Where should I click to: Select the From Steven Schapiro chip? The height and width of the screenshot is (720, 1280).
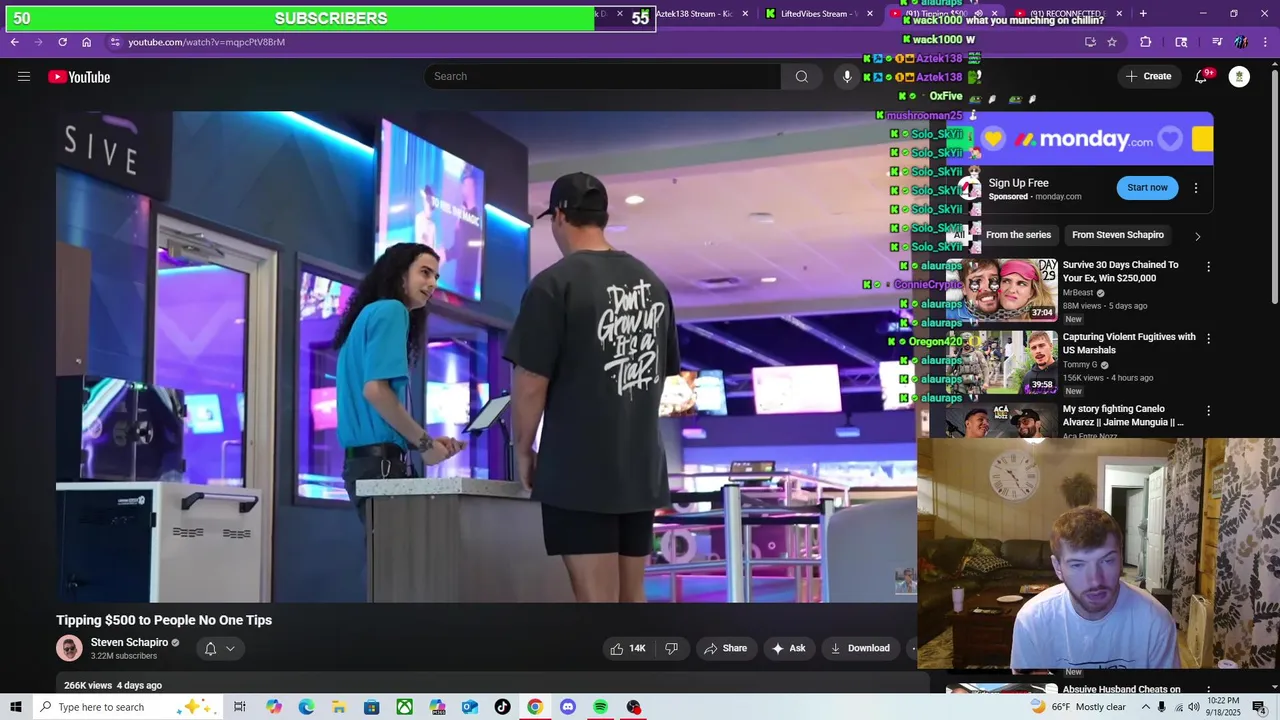[1118, 235]
